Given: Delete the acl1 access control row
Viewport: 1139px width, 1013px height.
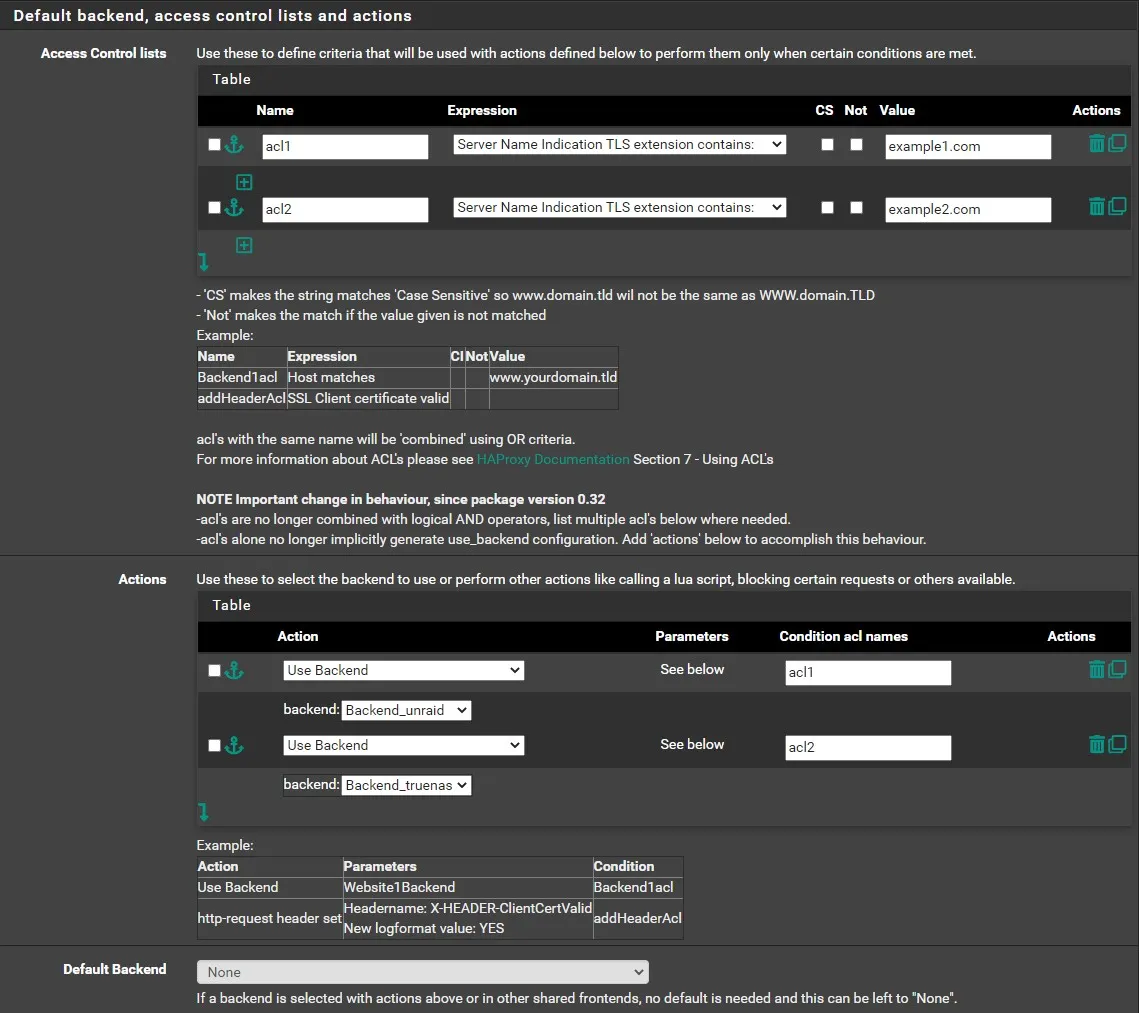Looking at the screenshot, I should pos(1096,144).
